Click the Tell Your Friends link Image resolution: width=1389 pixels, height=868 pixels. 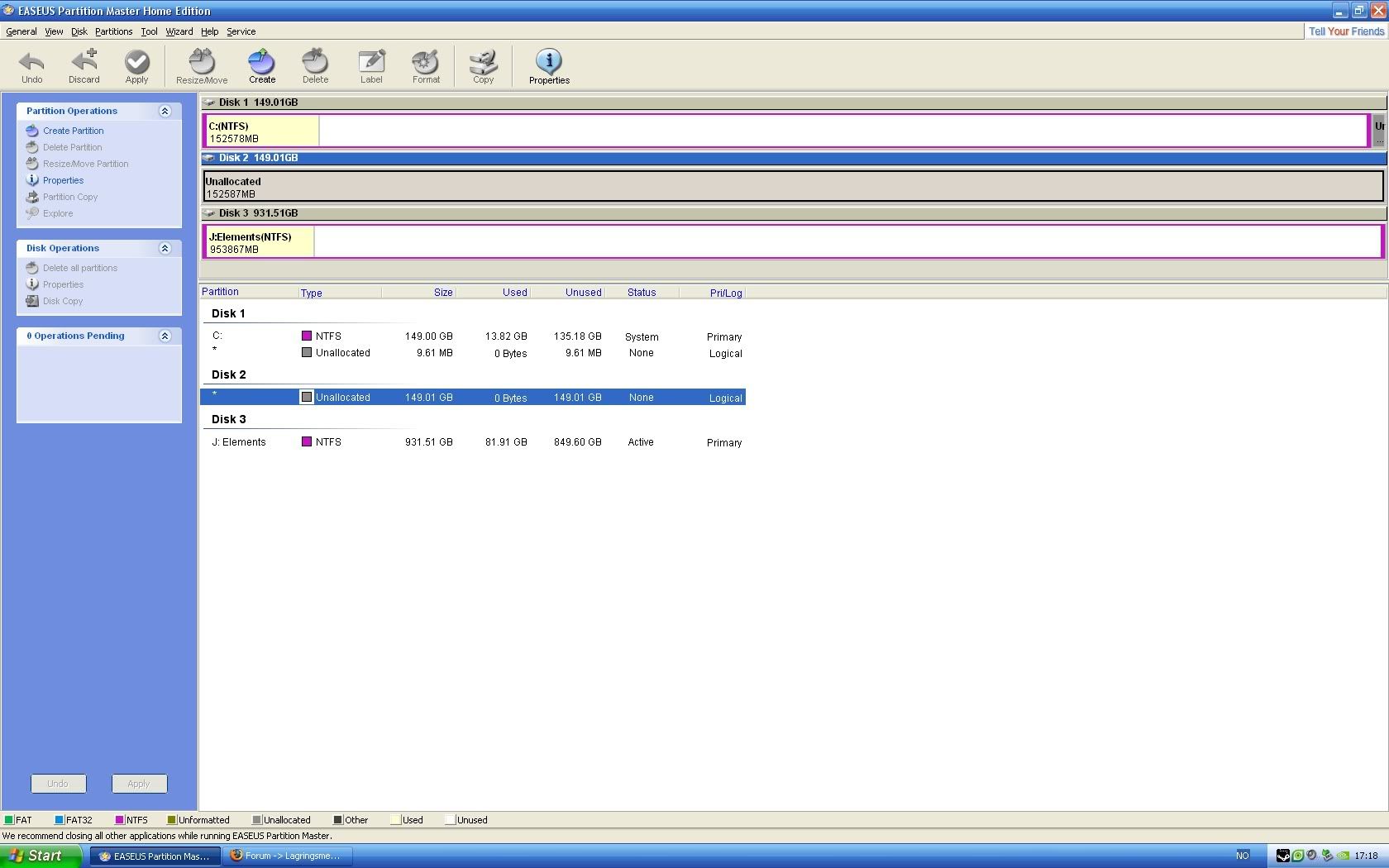(1346, 31)
